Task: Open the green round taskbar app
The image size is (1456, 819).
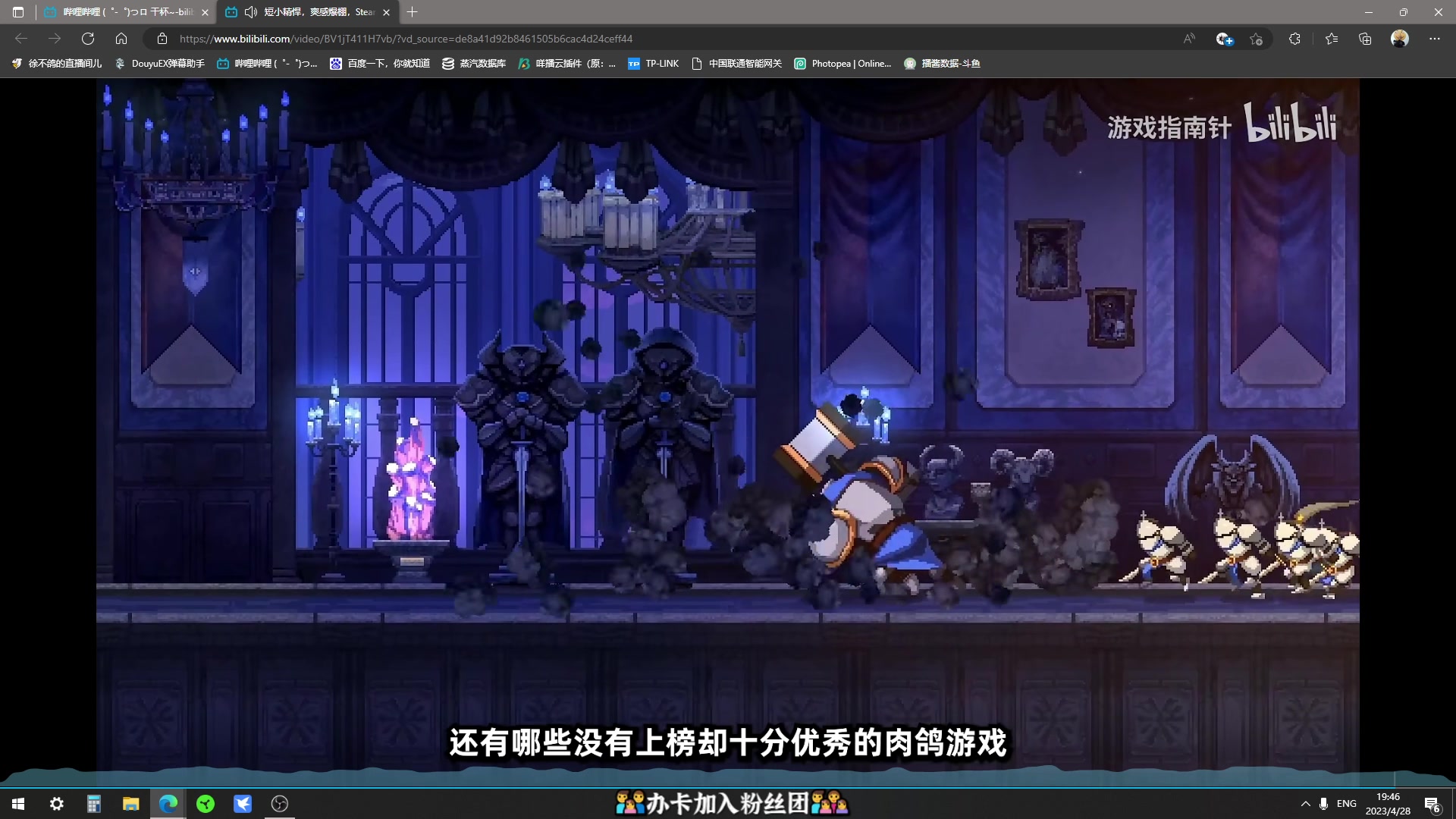Action: click(206, 804)
